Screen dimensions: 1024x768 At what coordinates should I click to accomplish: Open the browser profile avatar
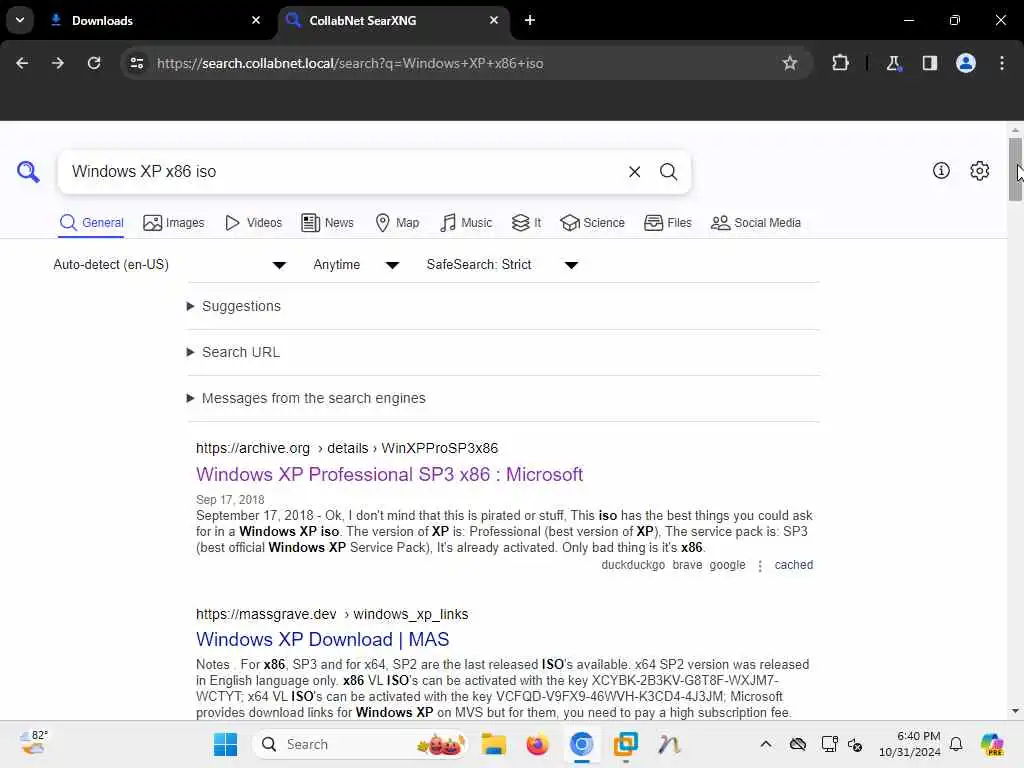(966, 63)
